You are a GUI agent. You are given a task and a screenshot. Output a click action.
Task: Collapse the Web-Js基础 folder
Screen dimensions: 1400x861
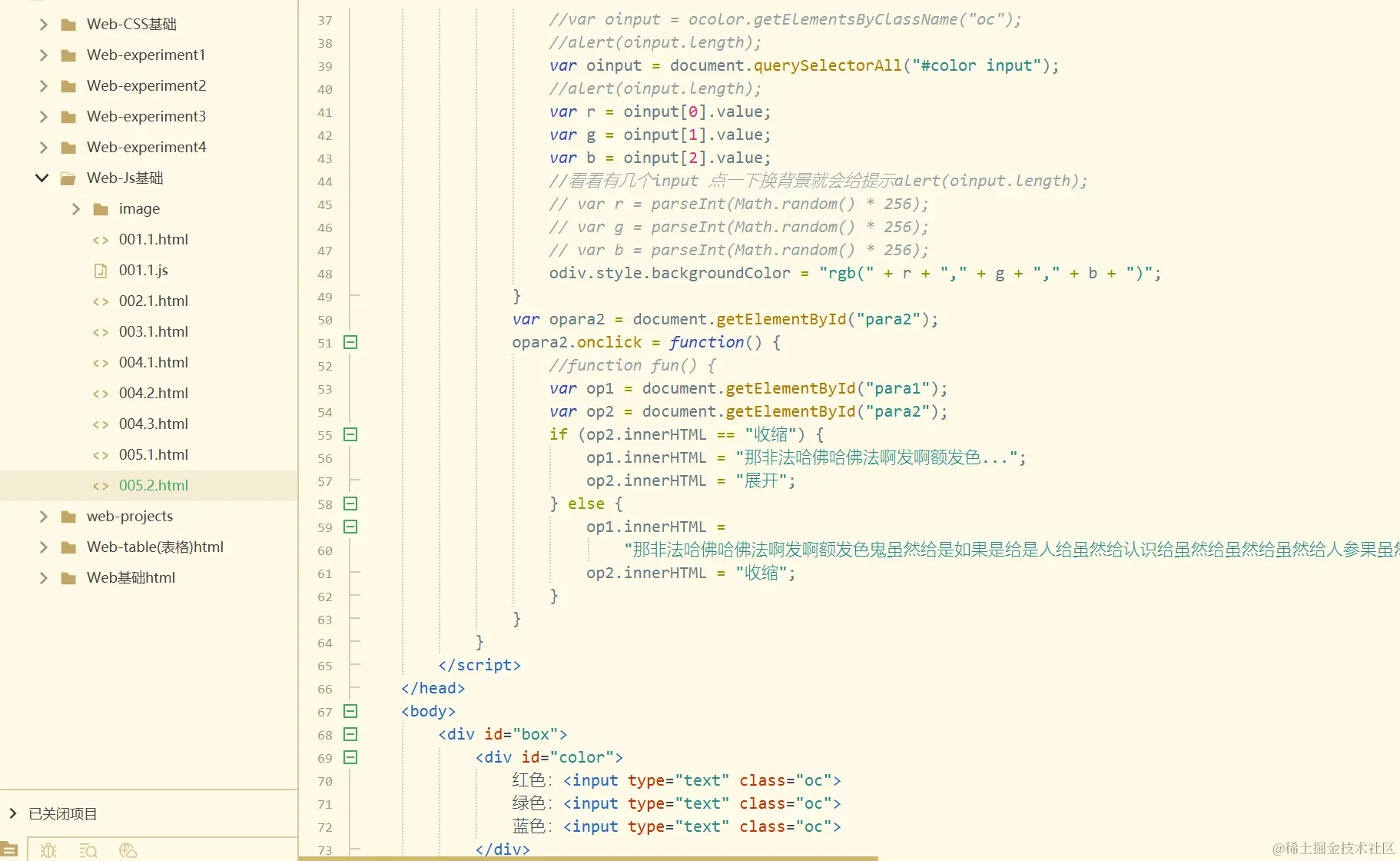pyautogui.click(x=42, y=178)
